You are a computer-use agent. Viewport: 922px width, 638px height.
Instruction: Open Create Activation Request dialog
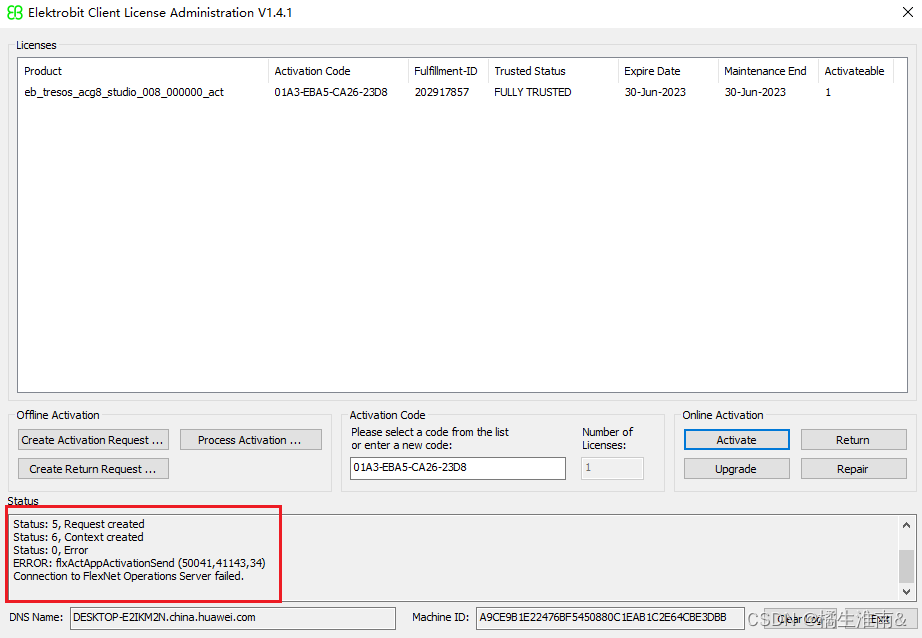93,440
